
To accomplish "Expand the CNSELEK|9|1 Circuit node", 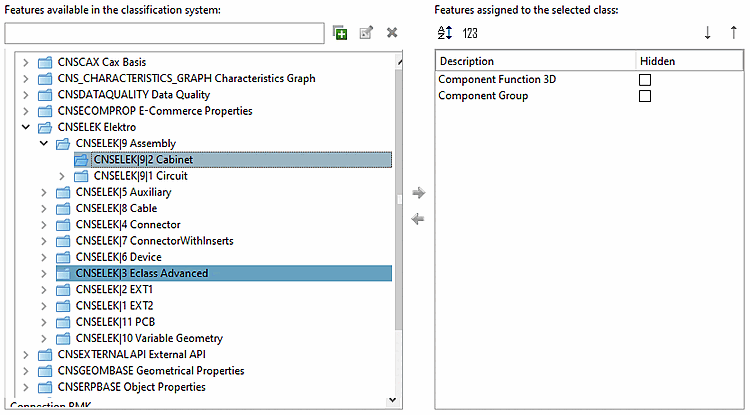I will (x=62, y=176).
